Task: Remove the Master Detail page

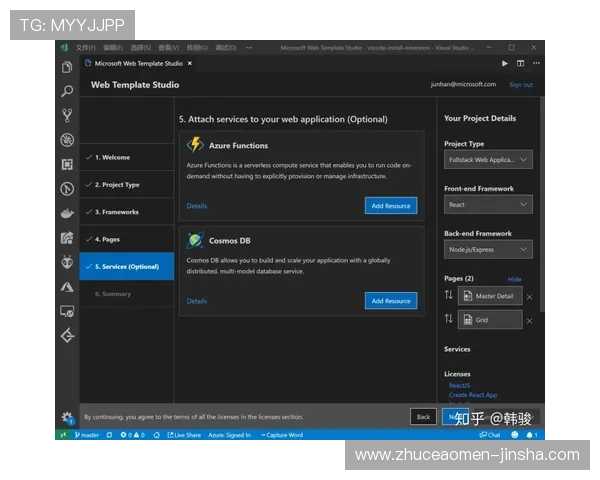Action: 529,297
